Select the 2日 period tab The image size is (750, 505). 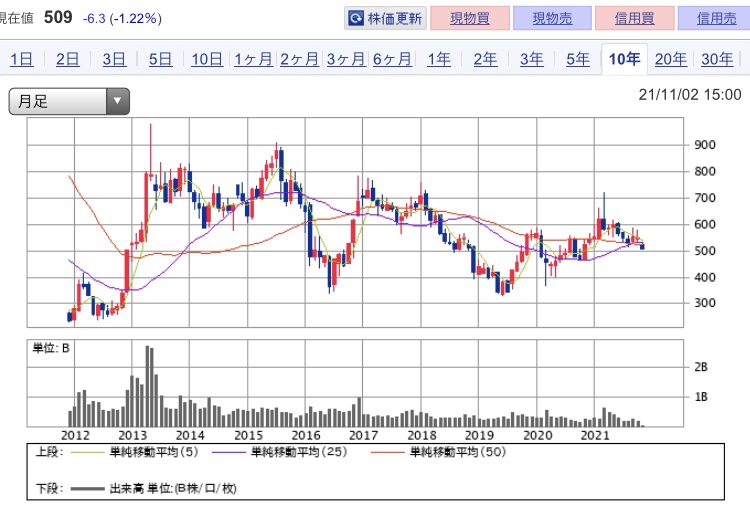click(x=67, y=59)
